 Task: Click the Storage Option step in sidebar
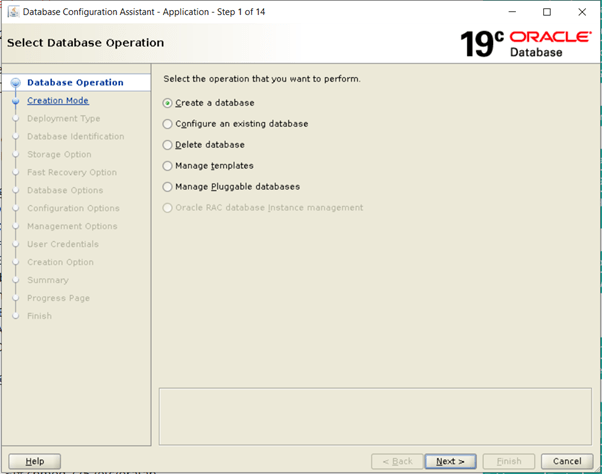tap(59, 155)
